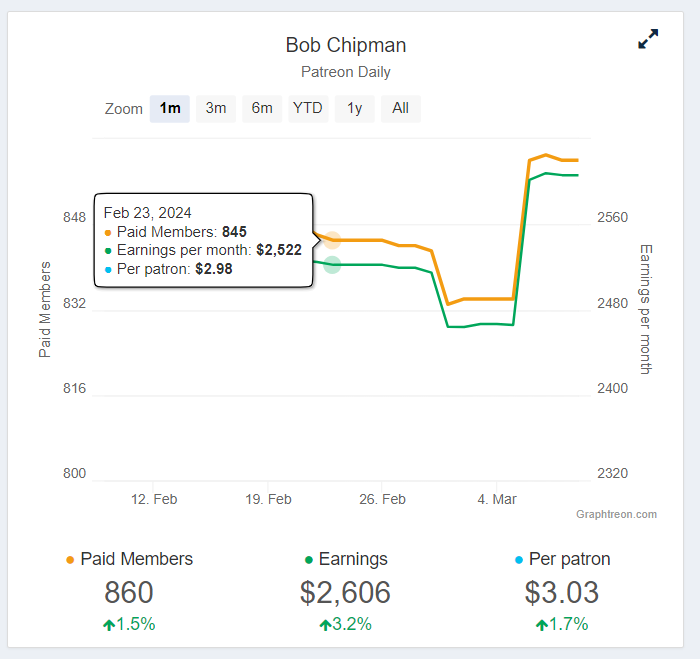Viewport: 700px width, 659px height.
Task: Toggle the Earnings series legend
Action: 346,559
